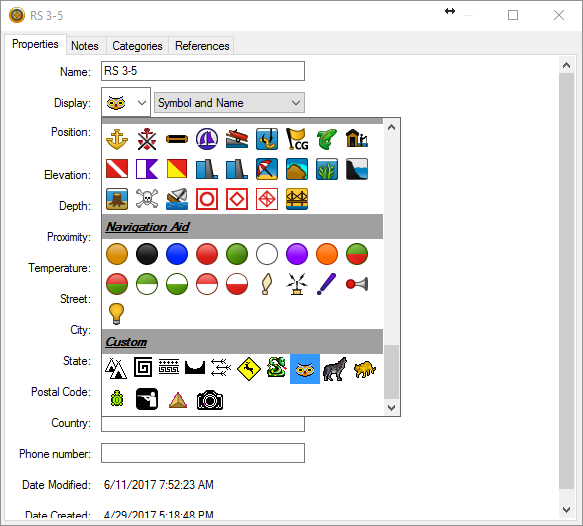Select the purple navigation aid circle
Screen dimensions: 583x526
click(x=297, y=254)
